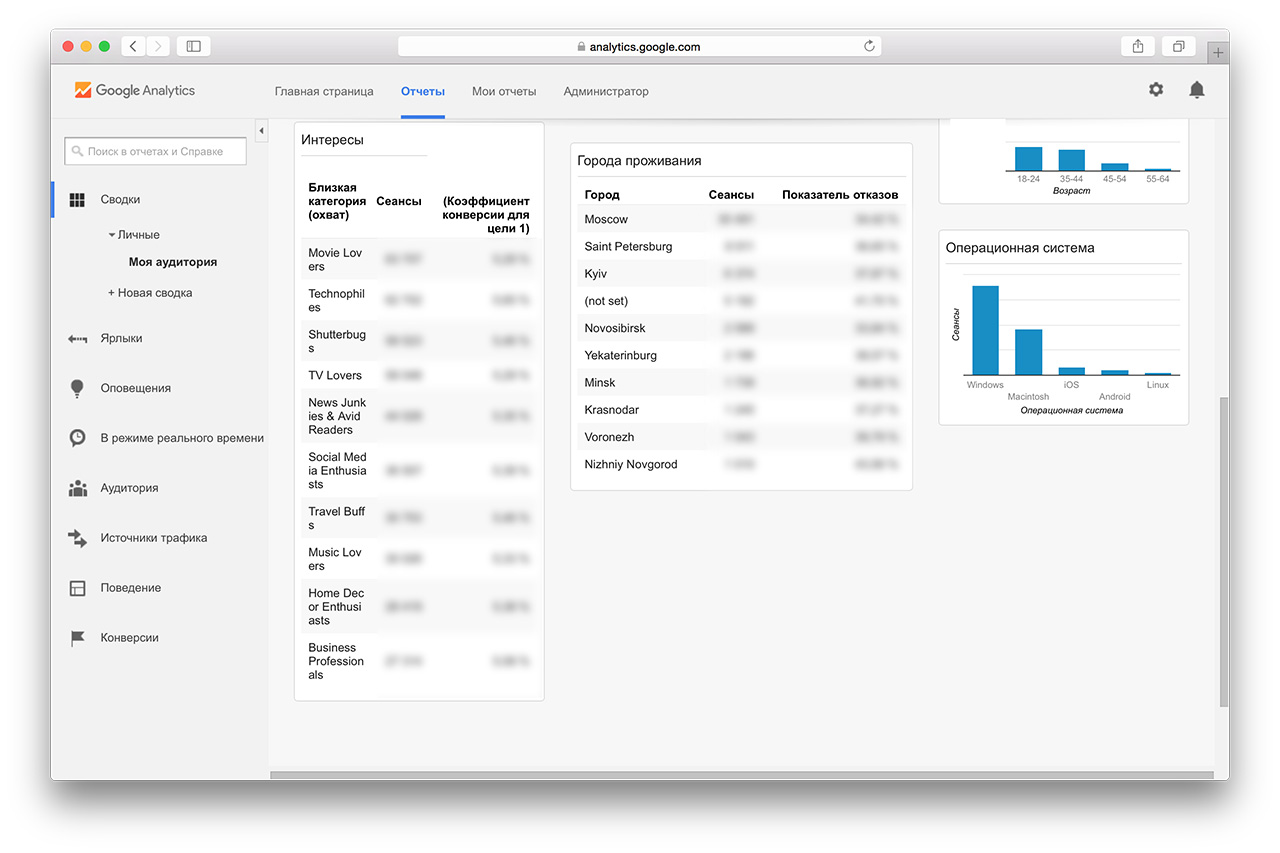Click the Источники трафика arrows icon
1280x853 pixels.
coord(77,538)
